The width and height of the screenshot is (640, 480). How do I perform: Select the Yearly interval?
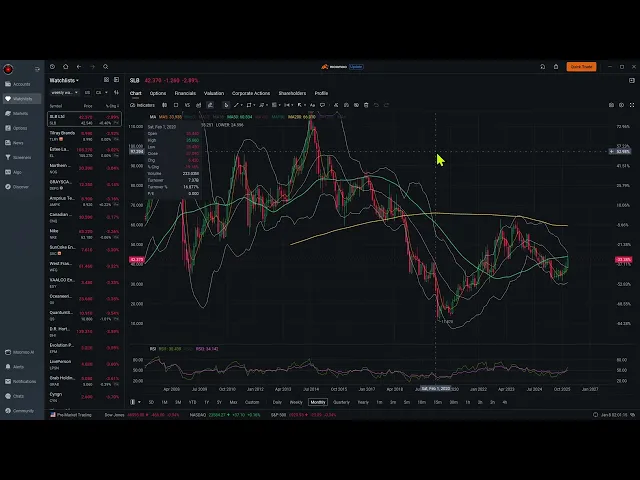[363, 402]
